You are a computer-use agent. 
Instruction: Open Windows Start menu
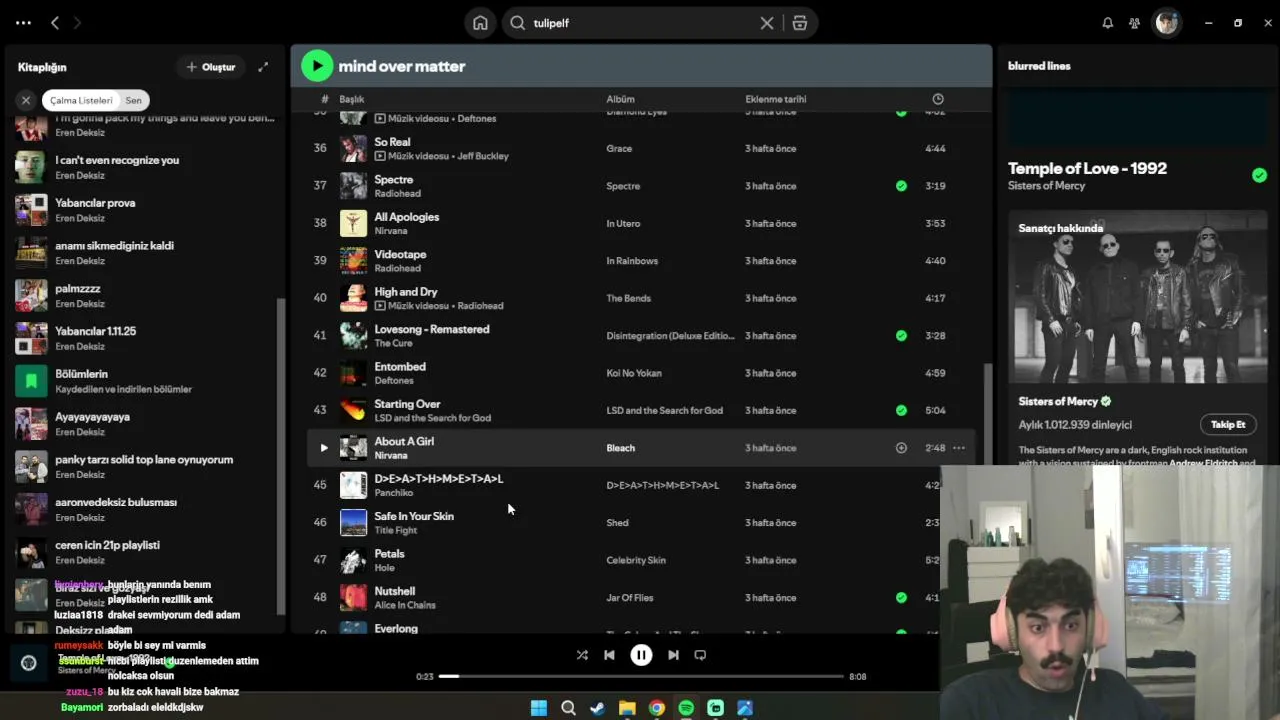coord(539,708)
